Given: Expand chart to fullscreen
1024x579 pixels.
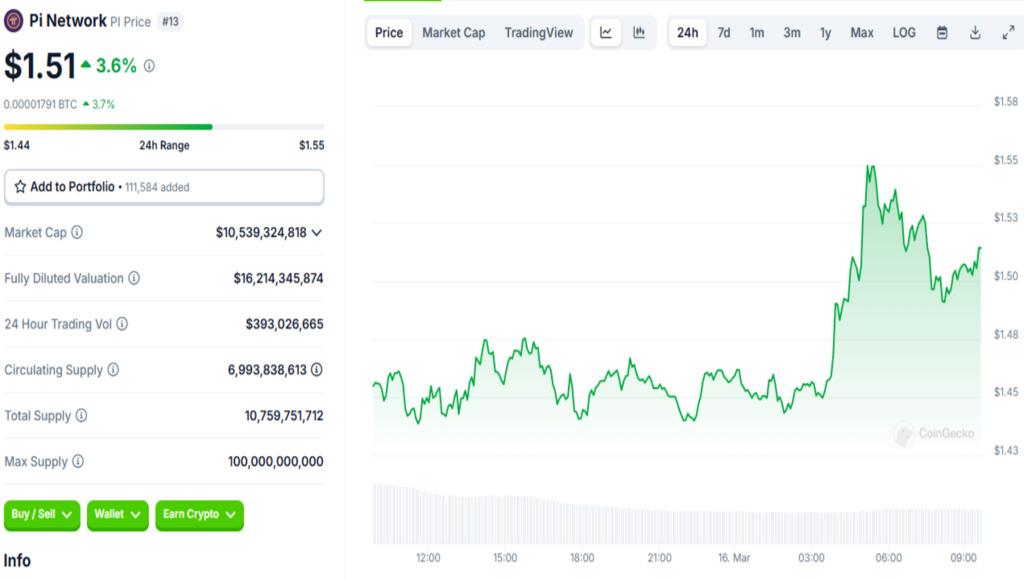Looking at the screenshot, I should coord(1008,33).
